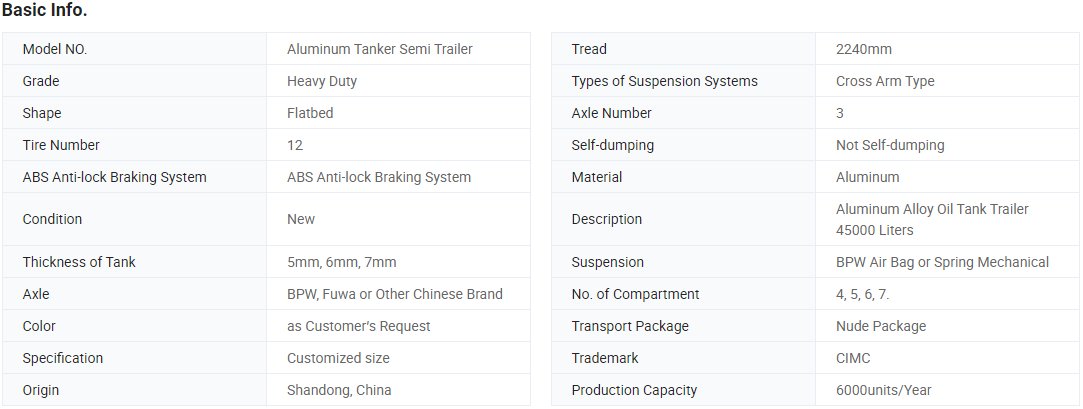
Task: Click the Basic Info. heading
Action: tap(44, 10)
